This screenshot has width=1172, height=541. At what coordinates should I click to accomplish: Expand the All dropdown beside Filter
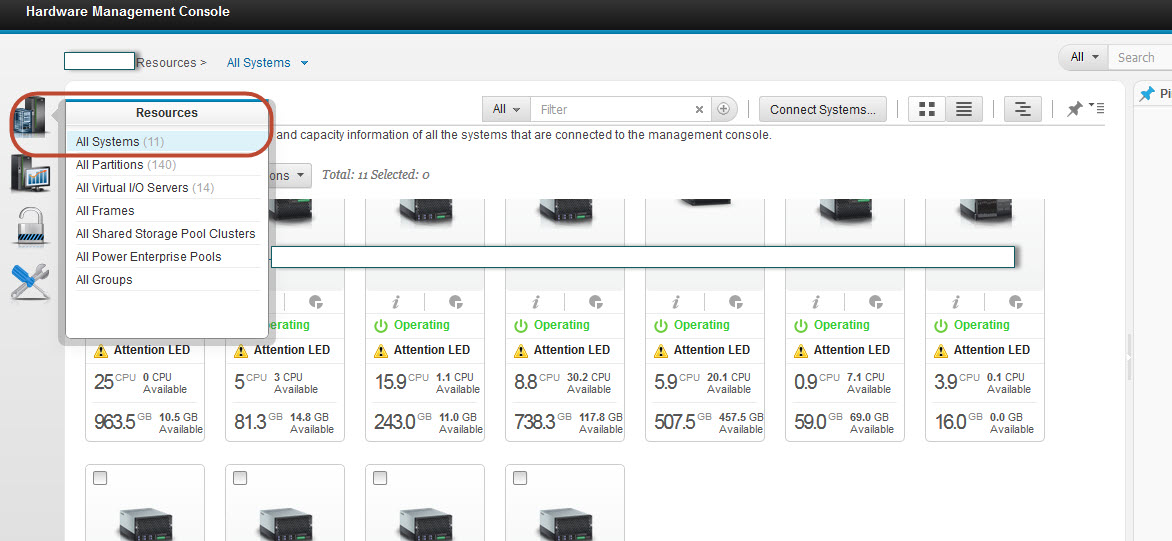pyautogui.click(x=506, y=110)
